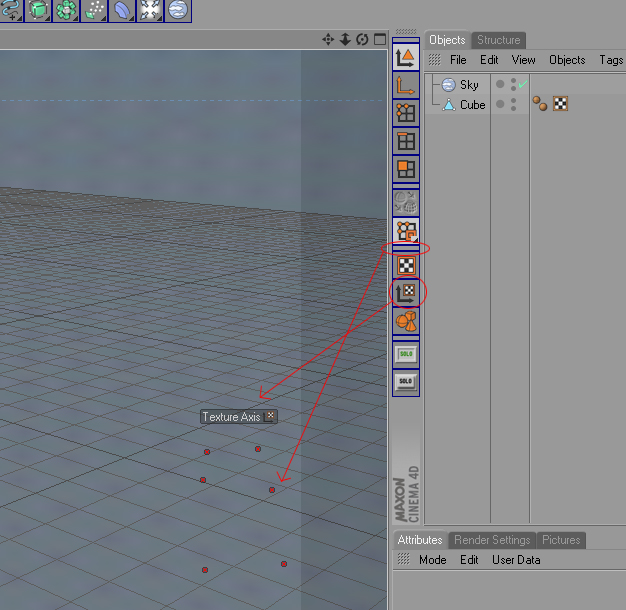Image resolution: width=626 pixels, height=610 pixels.
Task: Toggle the Sky's stacked visibility dots
Action: click(513, 84)
